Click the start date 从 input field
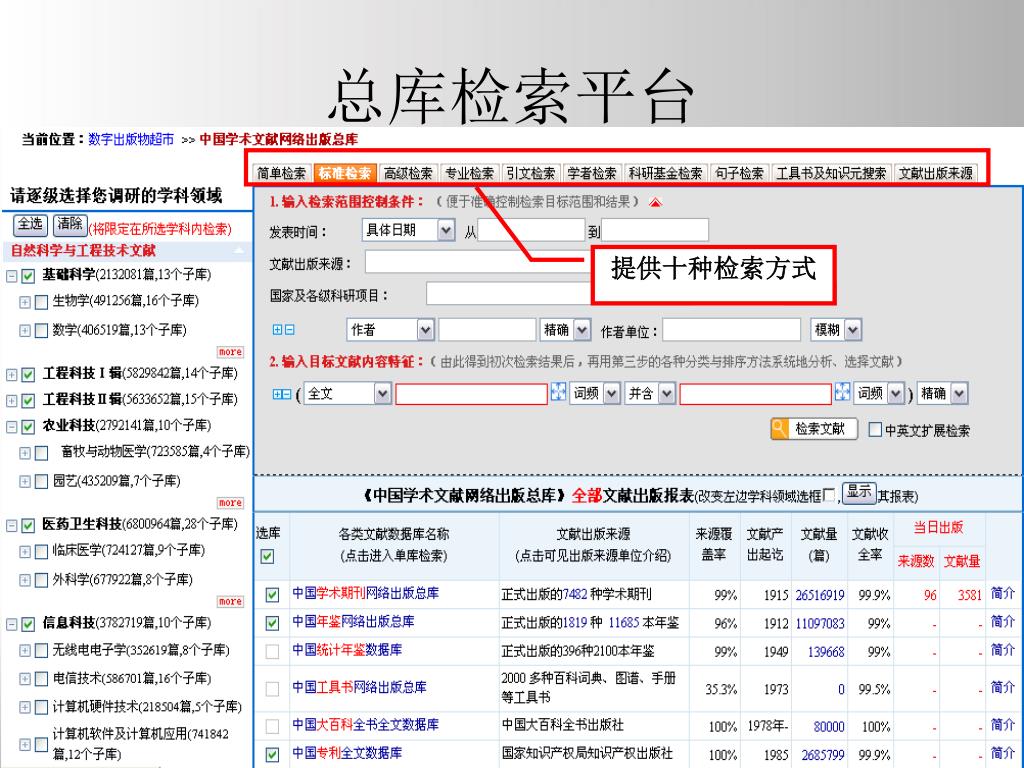The height and width of the screenshot is (768, 1024). (x=532, y=230)
